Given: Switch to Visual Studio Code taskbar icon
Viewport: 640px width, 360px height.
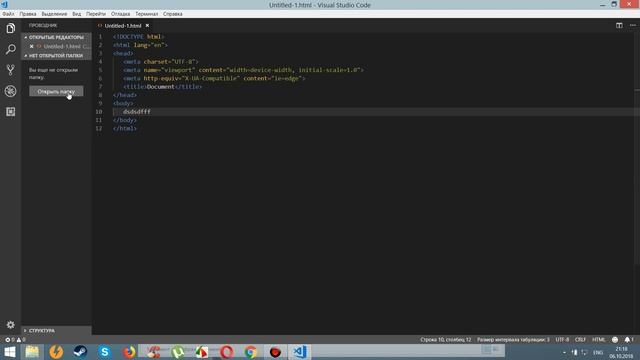Looking at the screenshot, I should coord(300,352).
